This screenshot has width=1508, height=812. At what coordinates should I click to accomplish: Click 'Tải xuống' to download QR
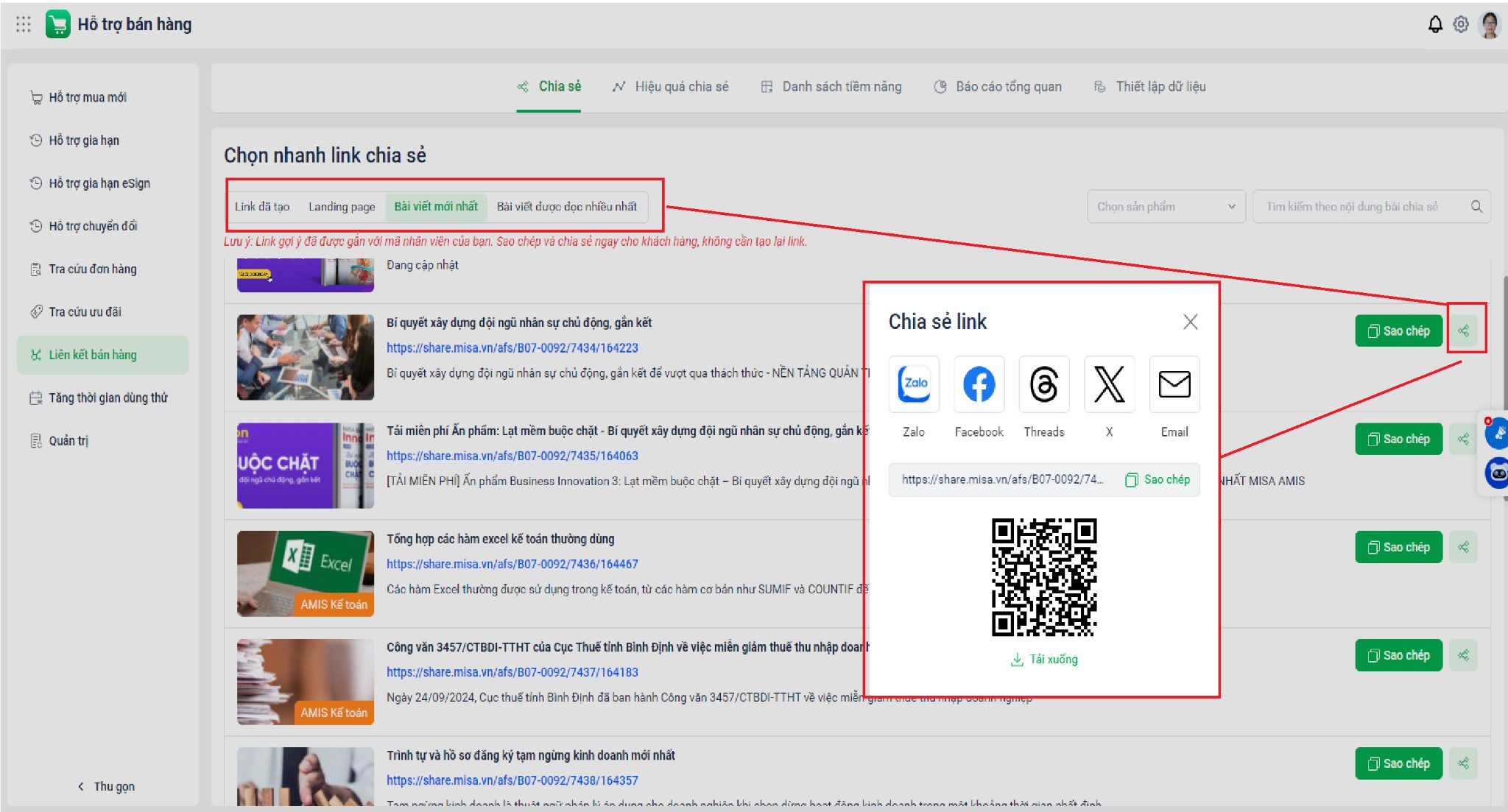tap(1044, 660)
